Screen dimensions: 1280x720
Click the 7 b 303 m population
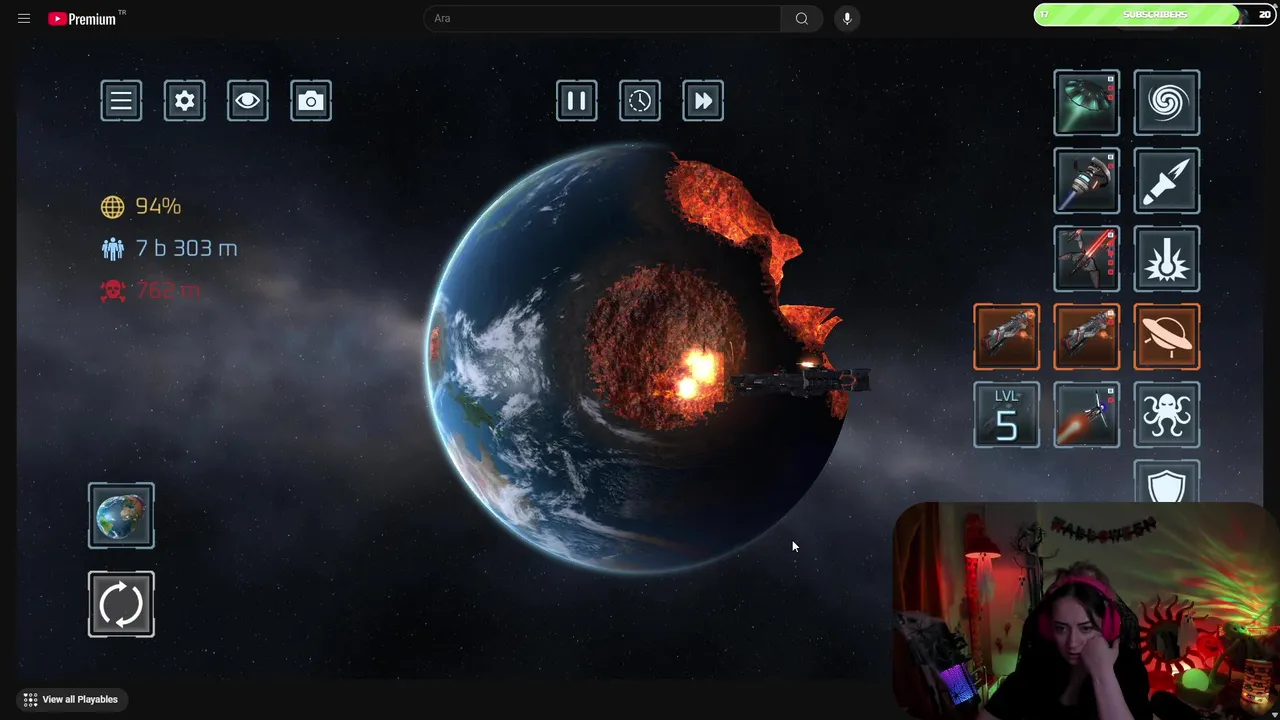(170, 248)
